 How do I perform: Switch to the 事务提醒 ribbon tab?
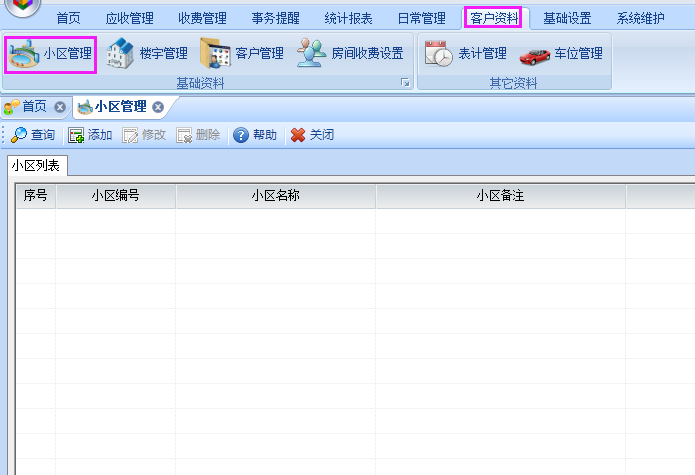tap(275, 18)
